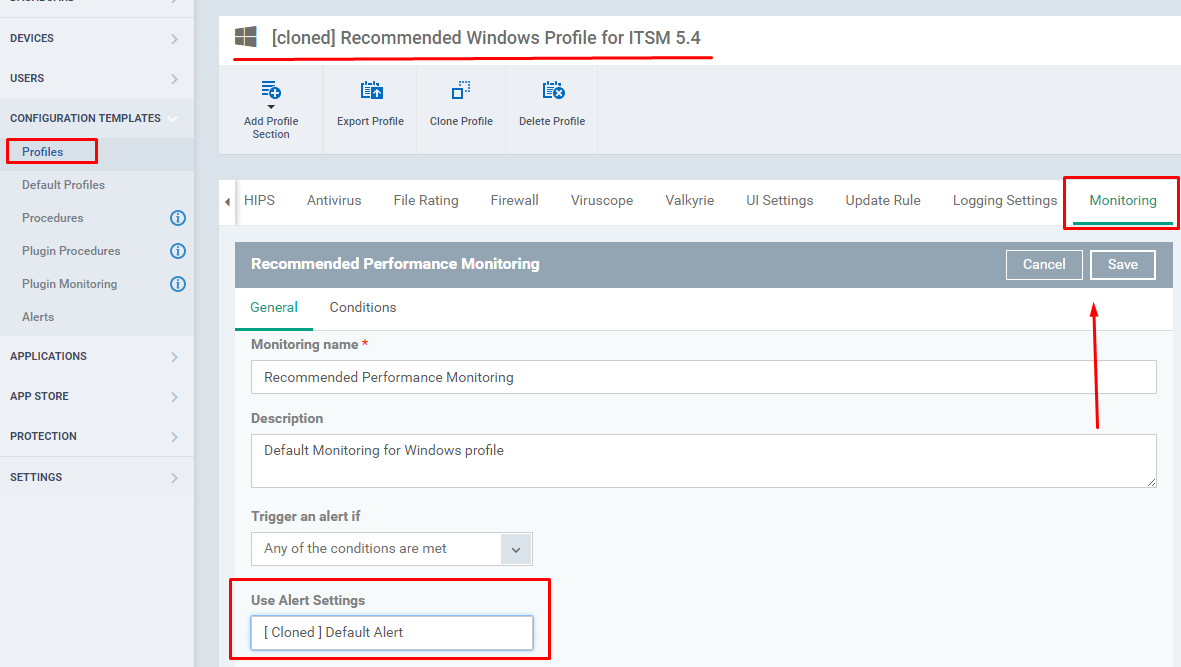
Task: Click the Add Profile Section label
Action: point(271,128)
